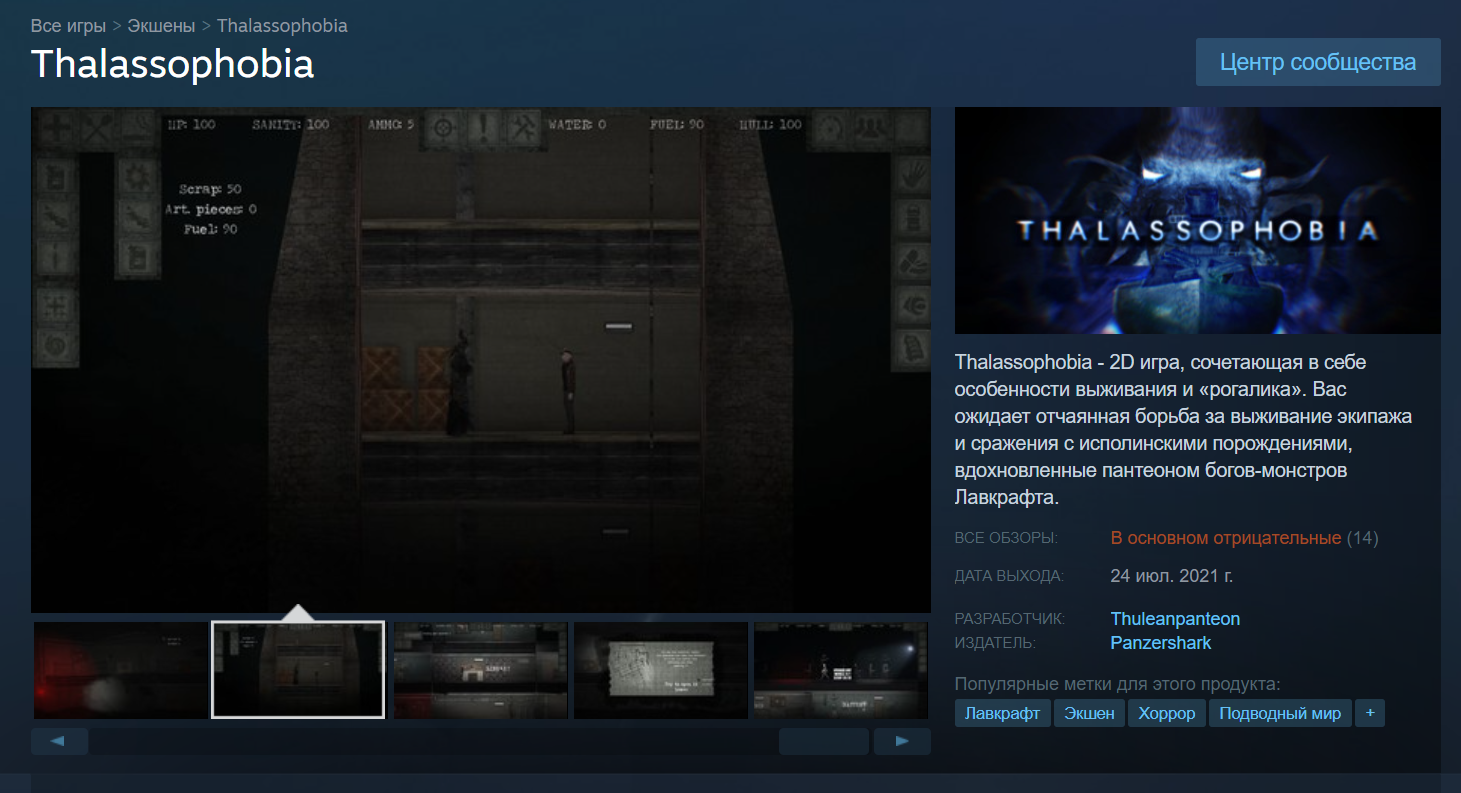The height and width of the screenshot is (793, 1461).
Task: Click the Thalassophobia header capsule image
Action: point(1198,220)
